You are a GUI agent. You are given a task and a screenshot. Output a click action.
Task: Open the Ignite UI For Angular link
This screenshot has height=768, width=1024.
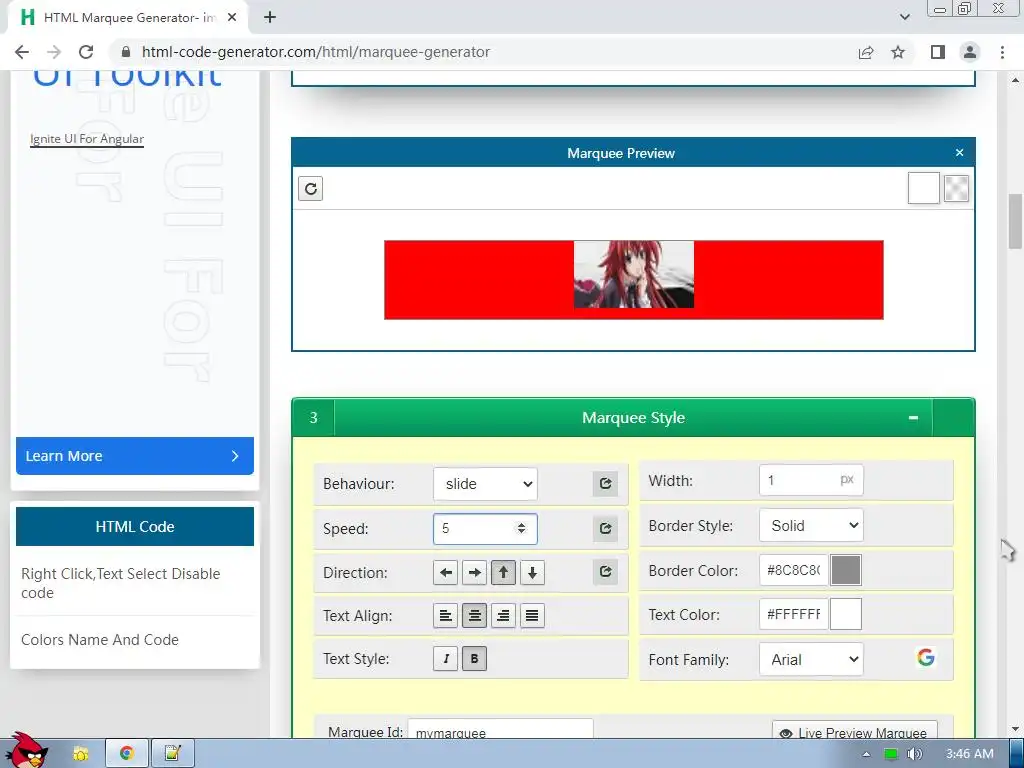(x=87, y=138)
